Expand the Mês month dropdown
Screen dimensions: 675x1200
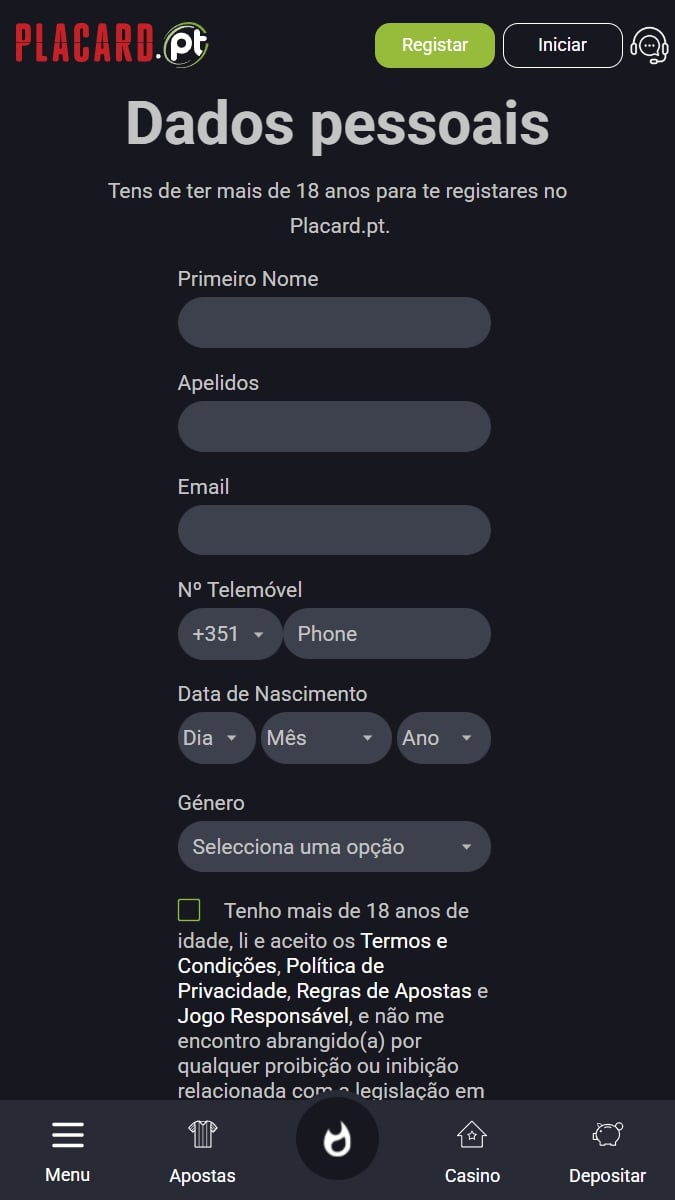tap(325, 738)
